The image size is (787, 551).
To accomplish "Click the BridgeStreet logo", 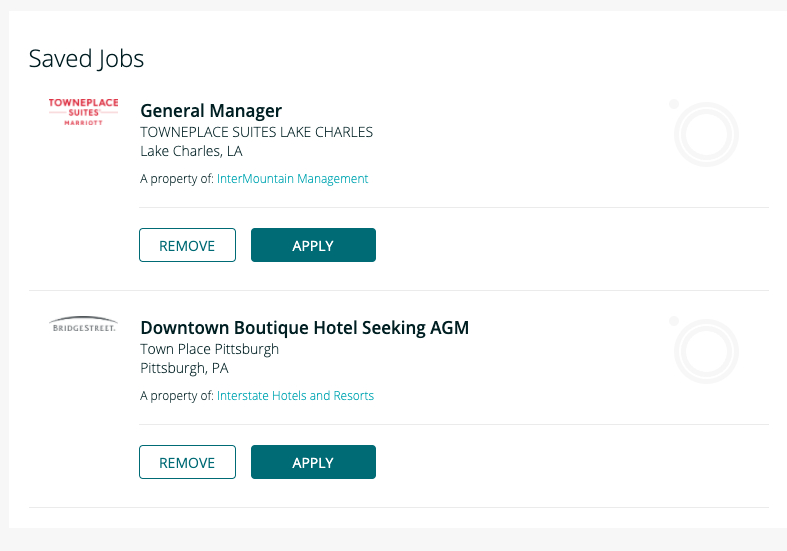I will click(84, 325).
